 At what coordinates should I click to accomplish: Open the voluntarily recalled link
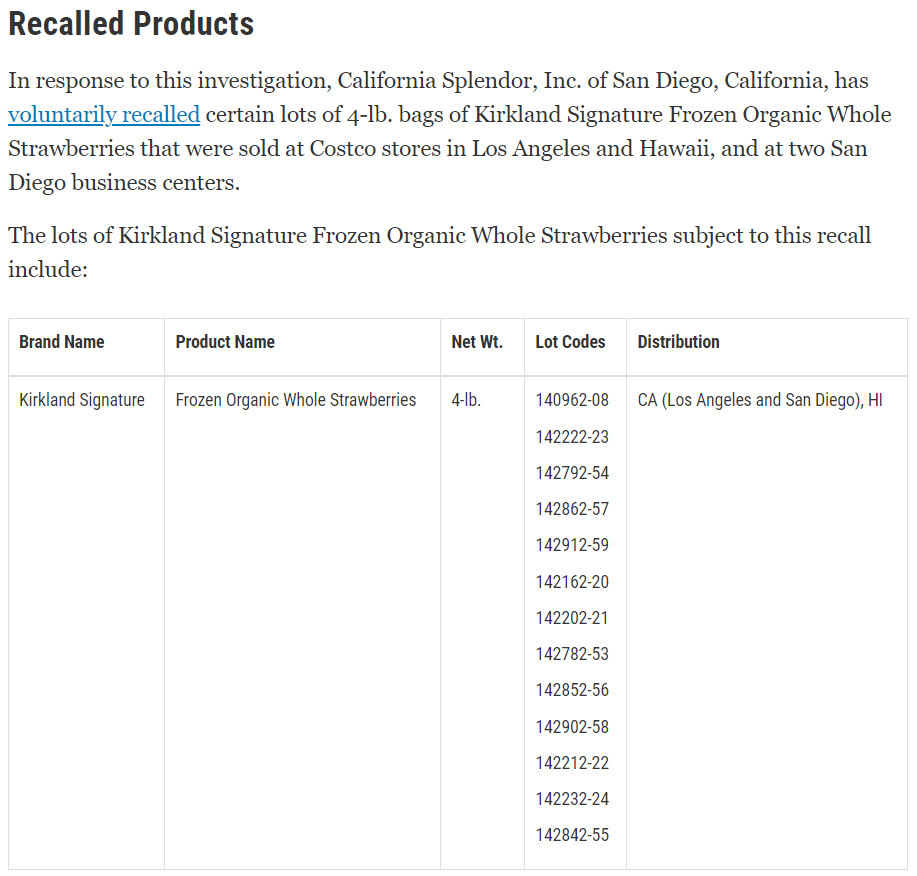pos(104,115)
